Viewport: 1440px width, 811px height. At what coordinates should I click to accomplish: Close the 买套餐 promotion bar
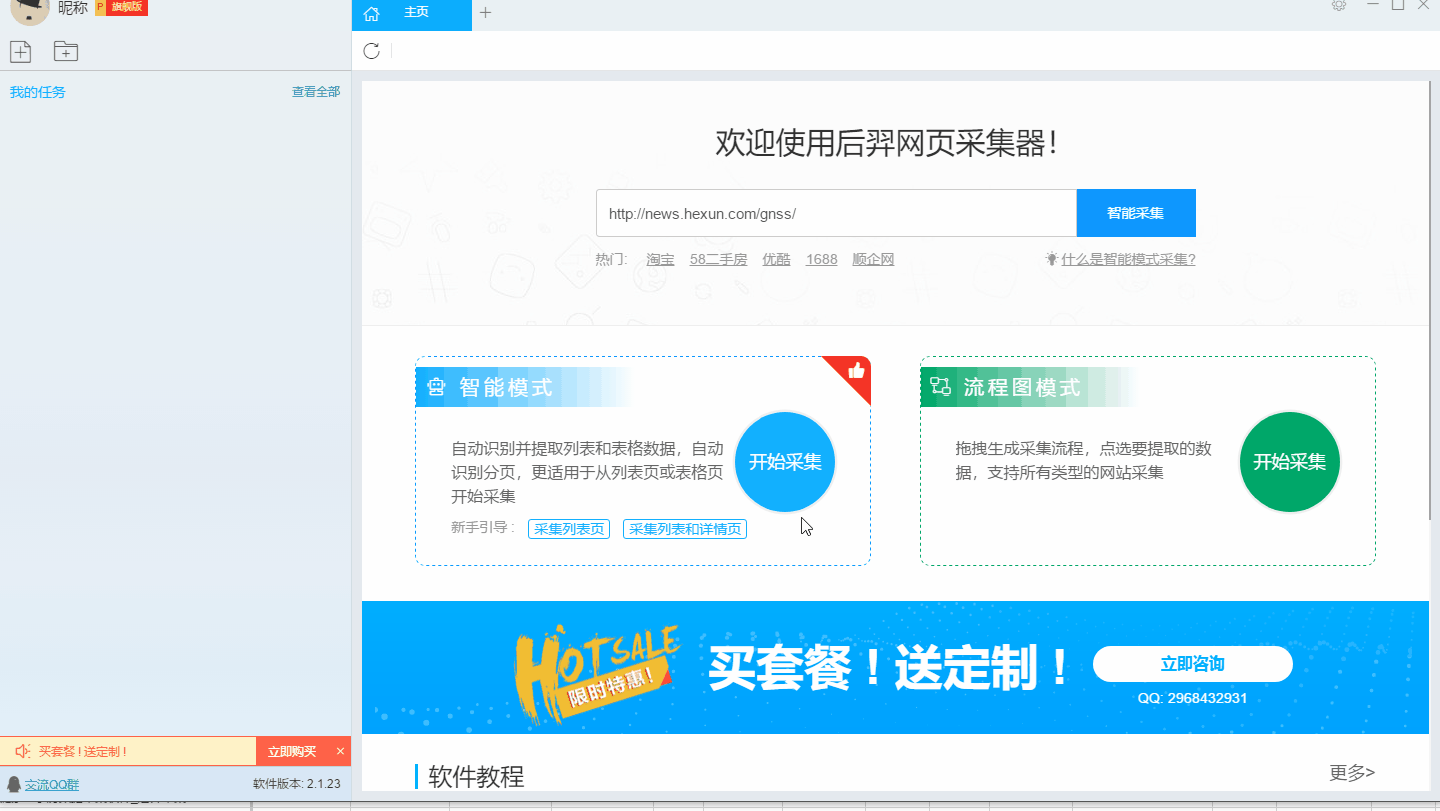tap(340, 751)
